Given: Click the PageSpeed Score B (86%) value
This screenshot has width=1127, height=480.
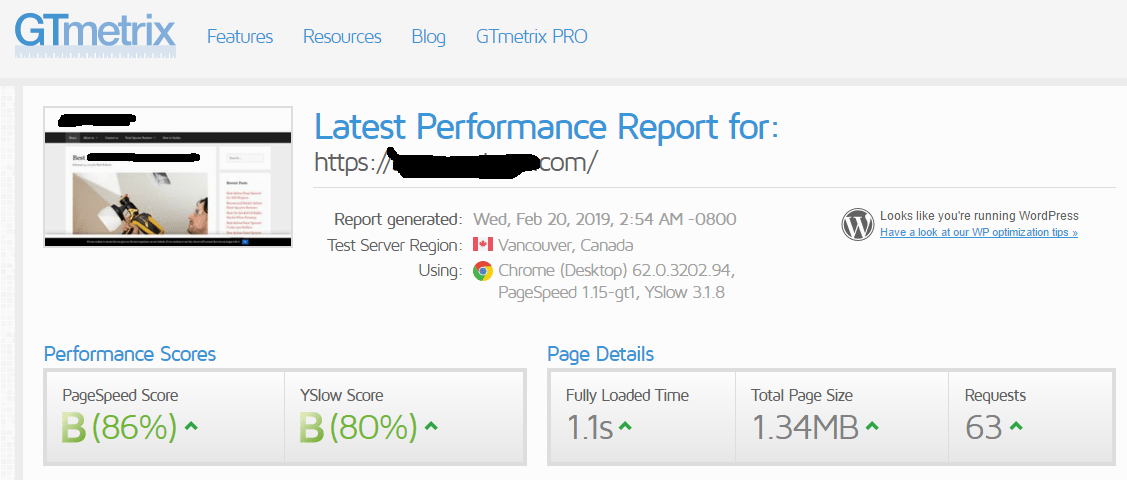Looking at the screenshot, I should tap(119, 427).
